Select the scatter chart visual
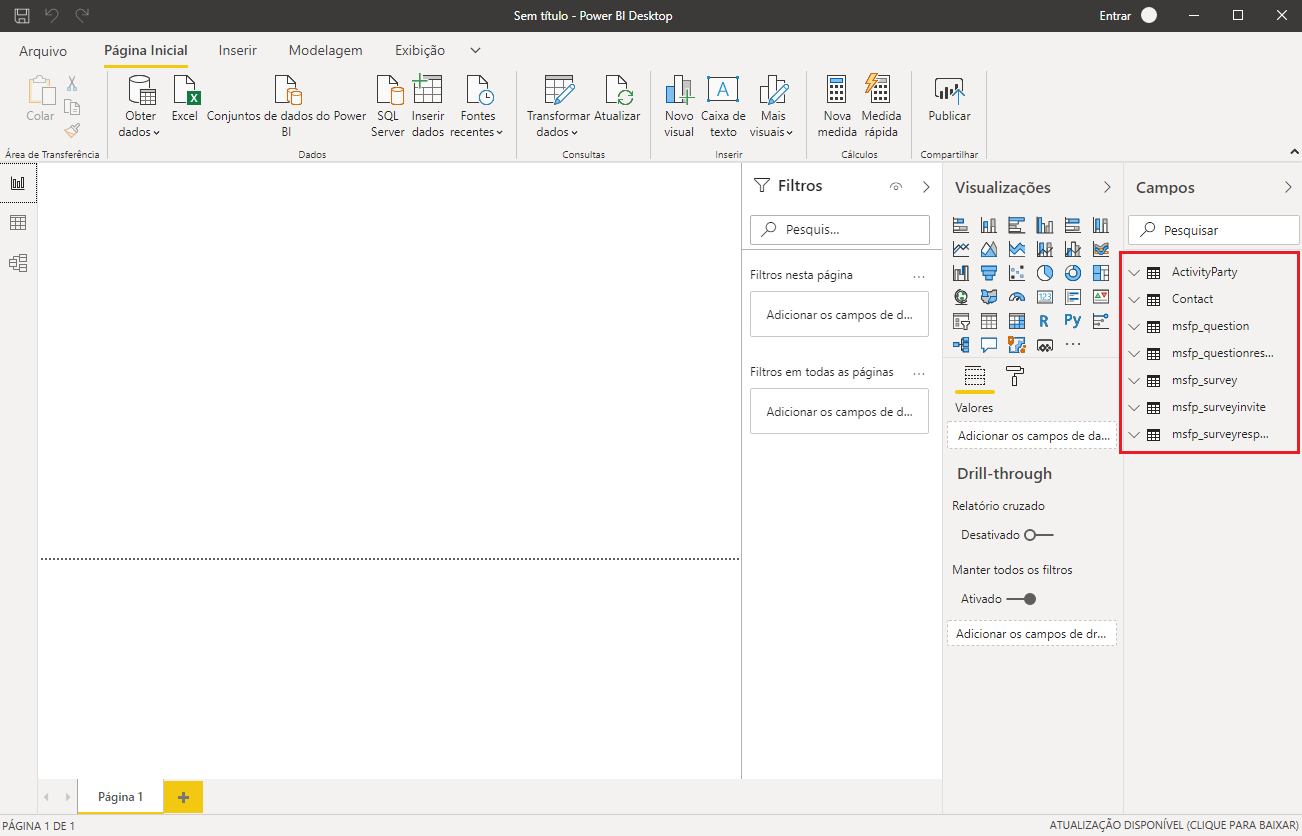 [1017, 273]
